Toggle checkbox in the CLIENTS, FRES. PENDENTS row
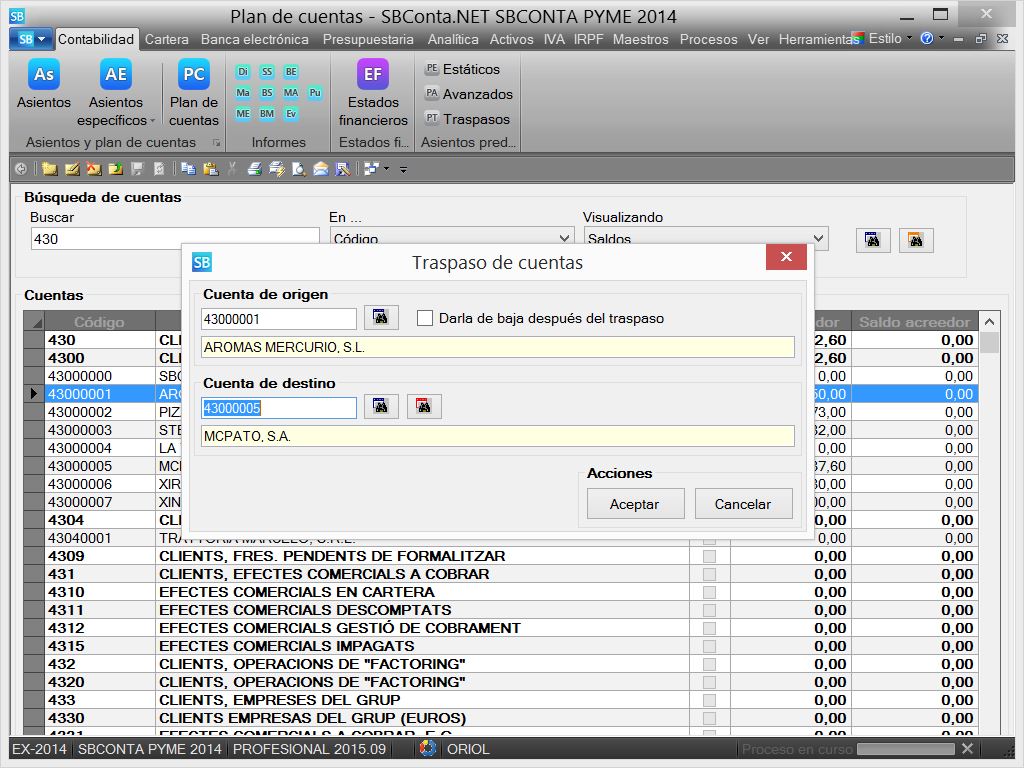 (x=709, y=556)
